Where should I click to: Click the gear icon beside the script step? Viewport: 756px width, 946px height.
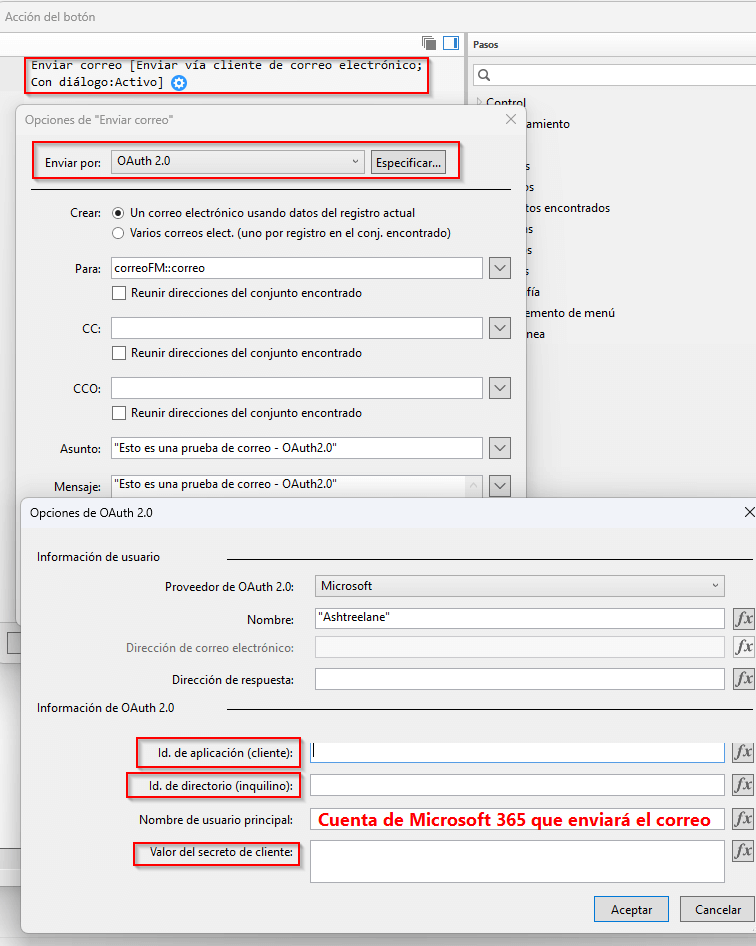pos(179,83)
